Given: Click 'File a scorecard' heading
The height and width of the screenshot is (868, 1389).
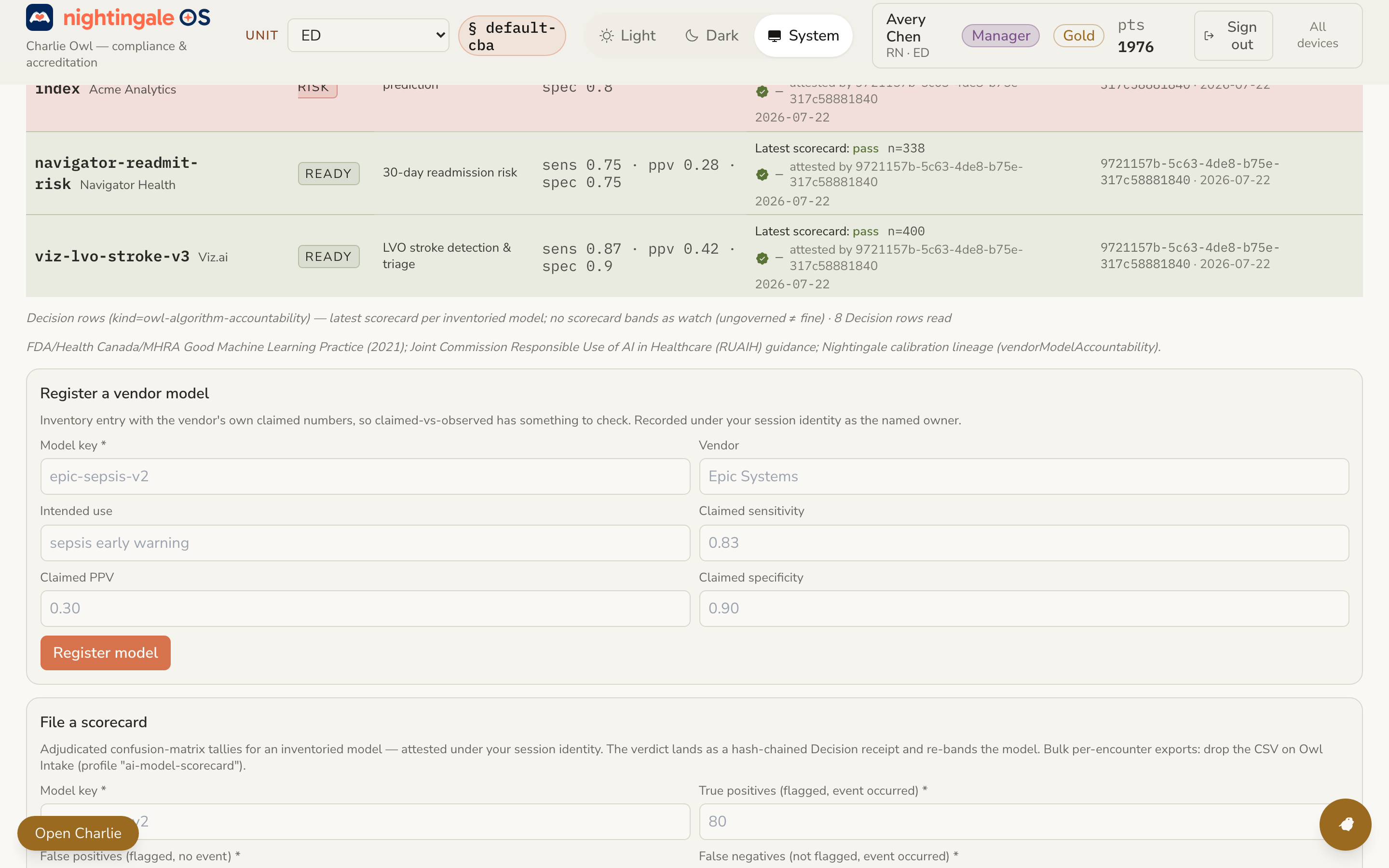Looking at the screenshot, I should [94, 722].
